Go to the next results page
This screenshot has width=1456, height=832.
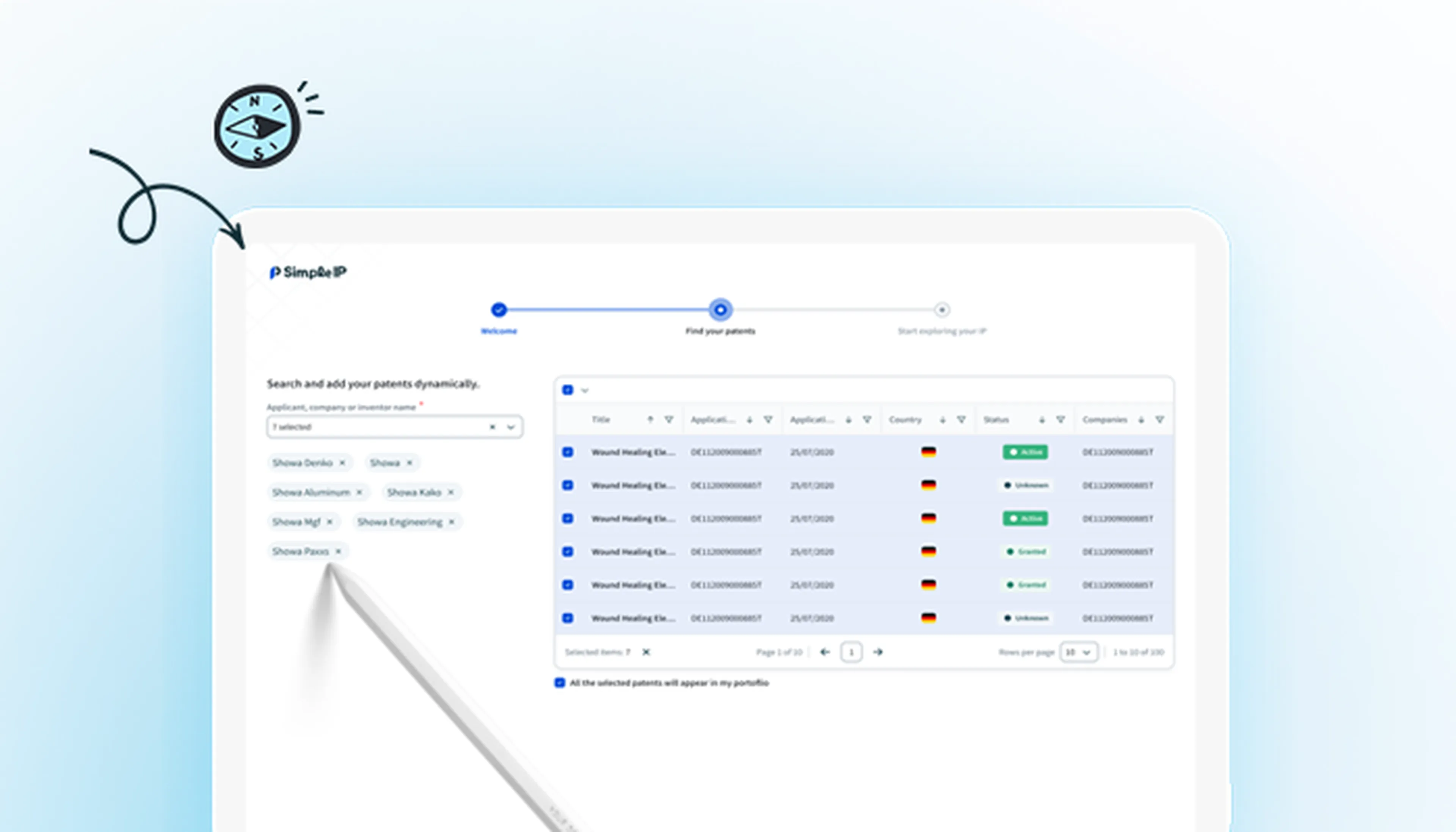click(878, 652)
